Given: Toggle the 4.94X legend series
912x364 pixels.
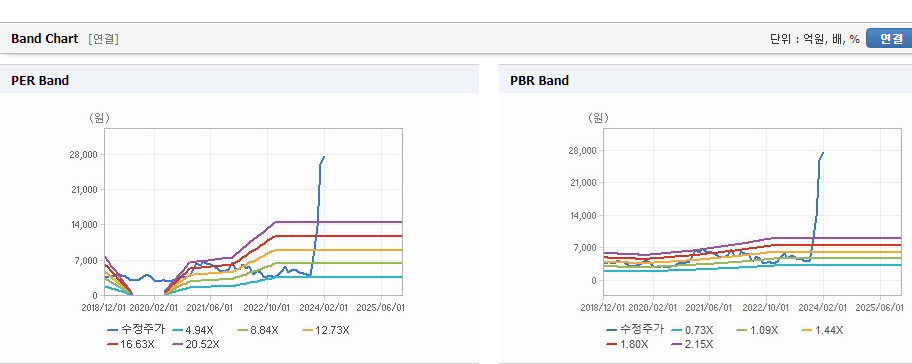Looking at the screenshot, I should click(192, 330).
